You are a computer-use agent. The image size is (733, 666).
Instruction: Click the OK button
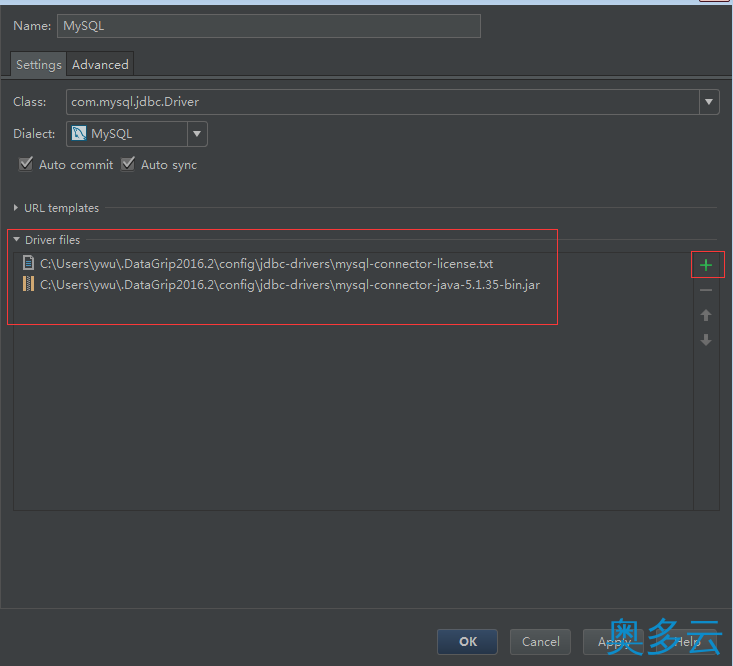(x=467, y=641)
